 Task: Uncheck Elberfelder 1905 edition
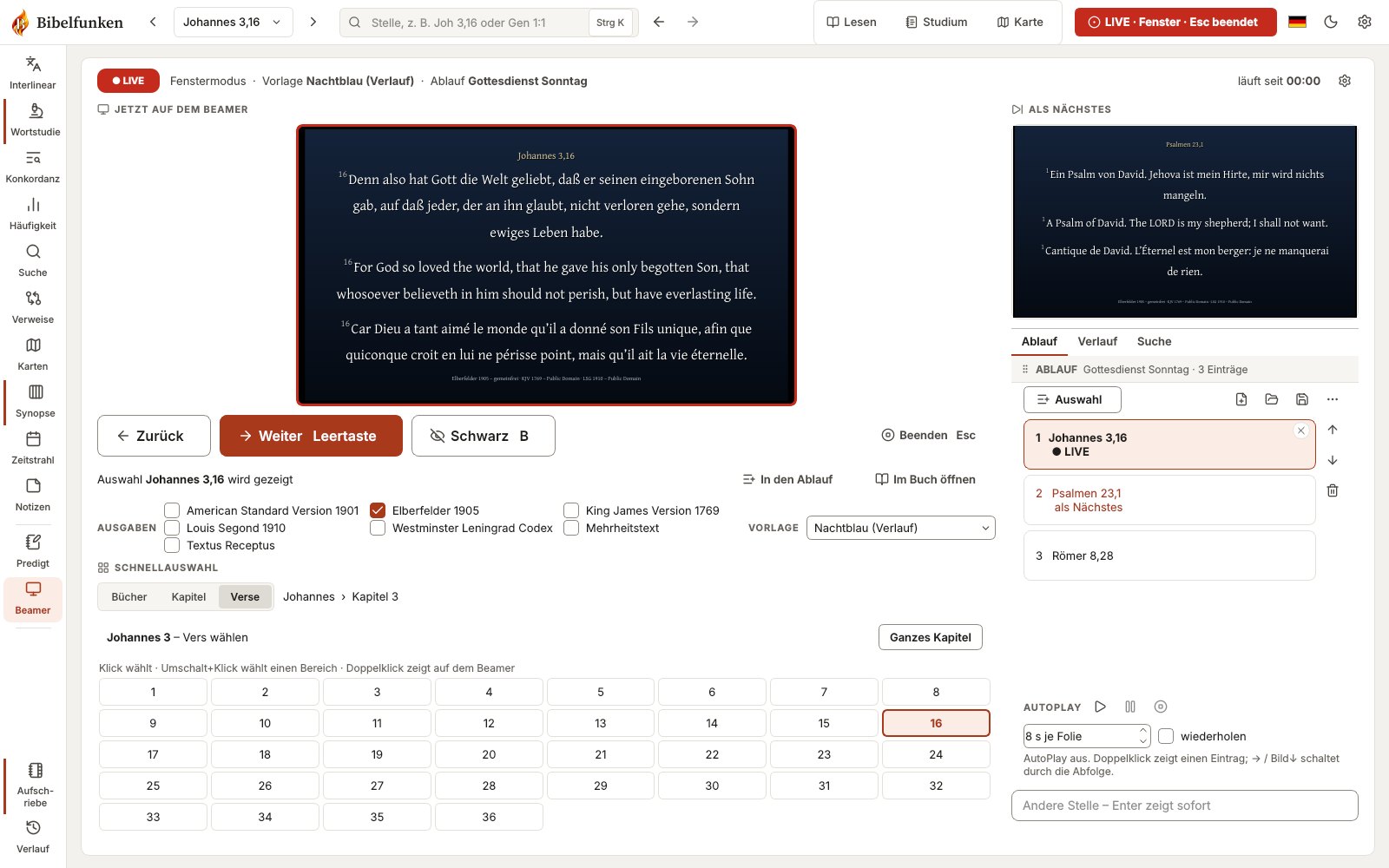(x=378, y=510)
